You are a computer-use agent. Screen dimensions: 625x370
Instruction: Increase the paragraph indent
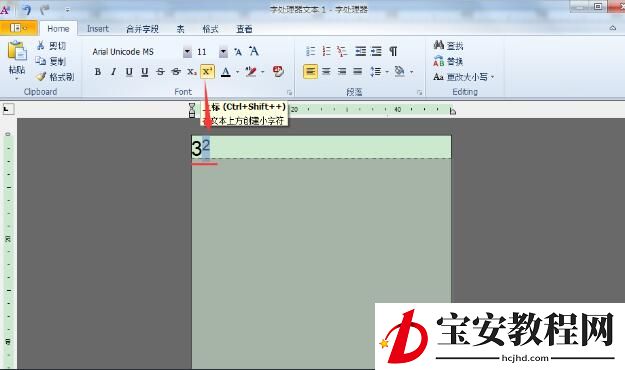pos(376,51)
